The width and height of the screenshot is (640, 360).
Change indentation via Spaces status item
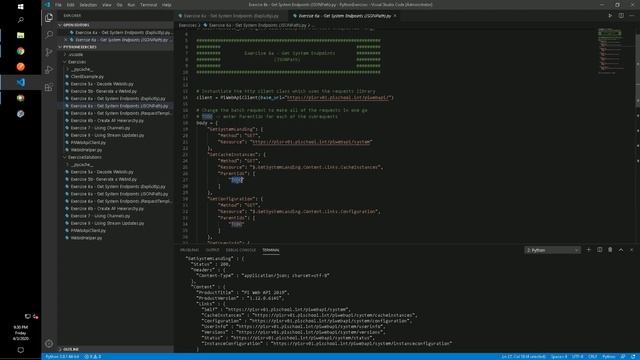[559, 357]
